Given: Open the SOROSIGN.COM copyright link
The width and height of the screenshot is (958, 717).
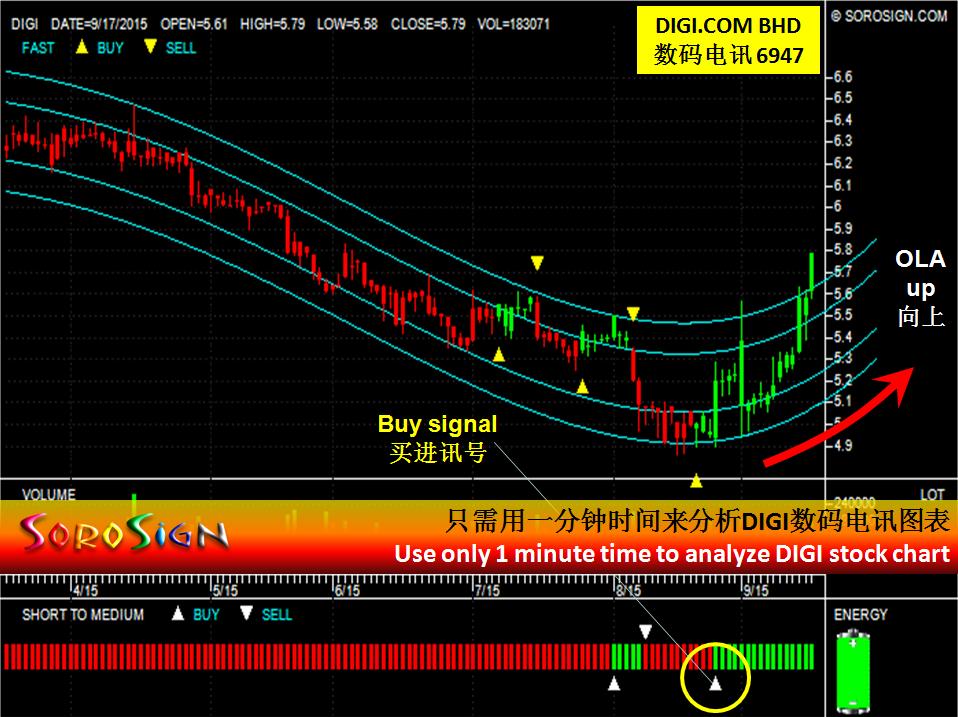Looking at the screenshot, I should click(889, 16).
